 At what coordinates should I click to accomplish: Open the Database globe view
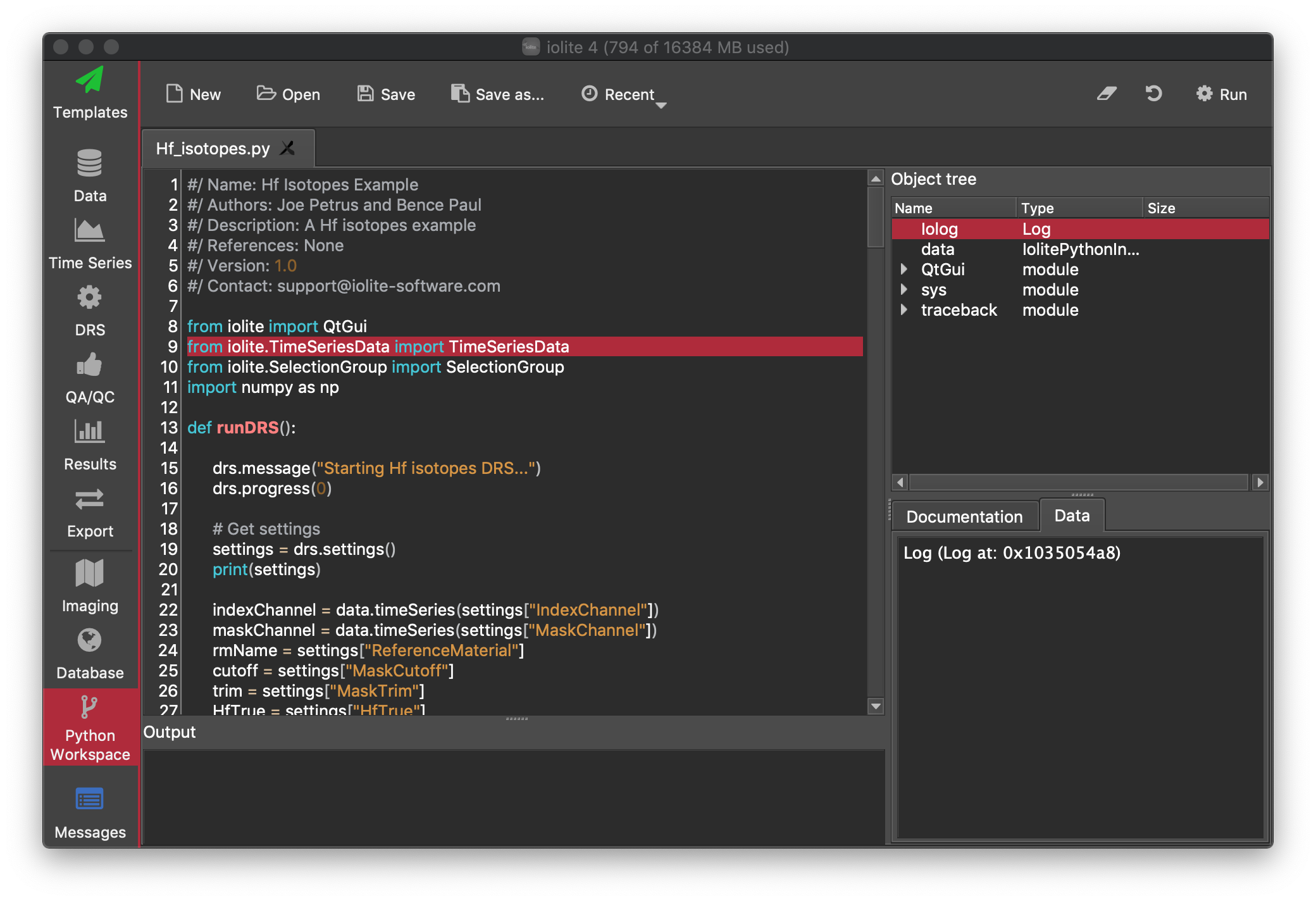90,654
